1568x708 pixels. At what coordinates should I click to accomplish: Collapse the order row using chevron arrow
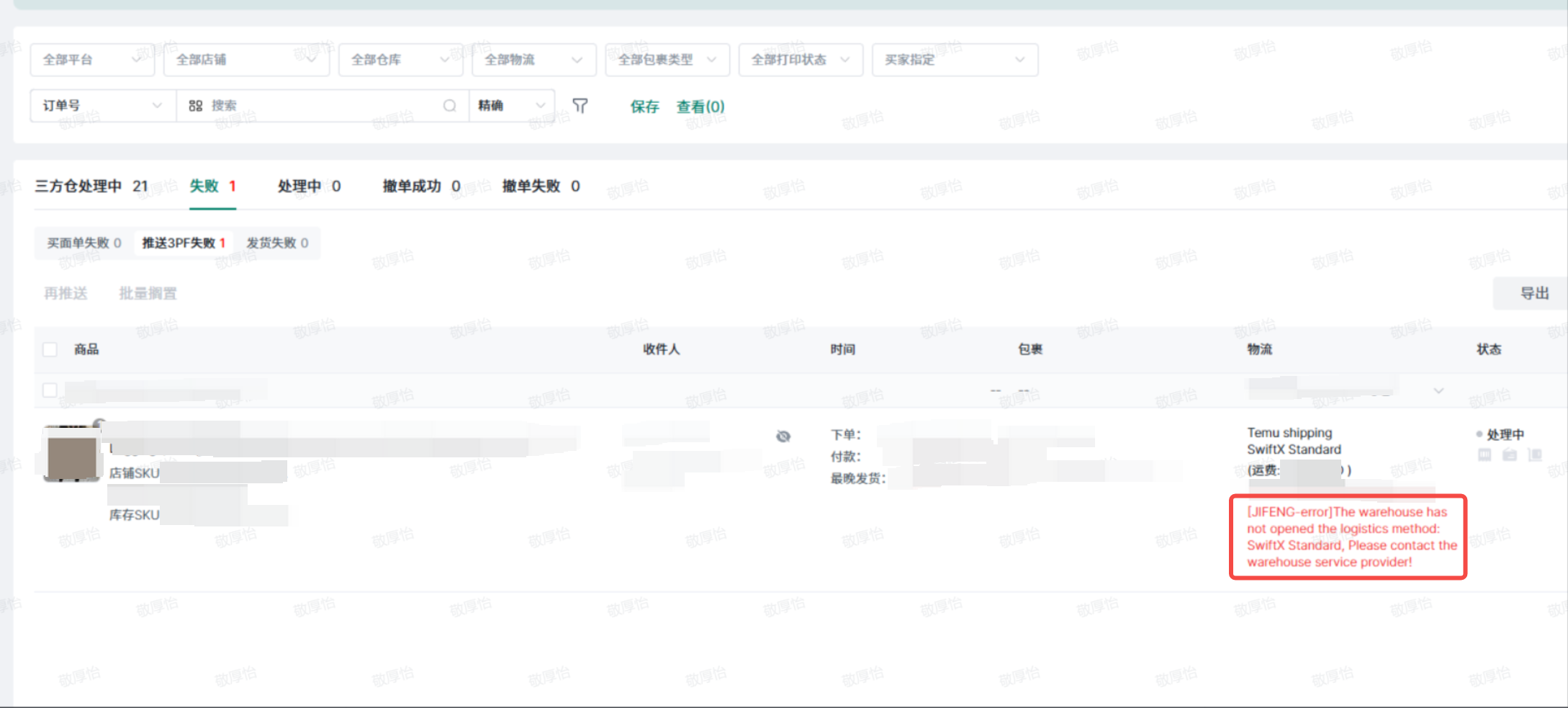1438,390
